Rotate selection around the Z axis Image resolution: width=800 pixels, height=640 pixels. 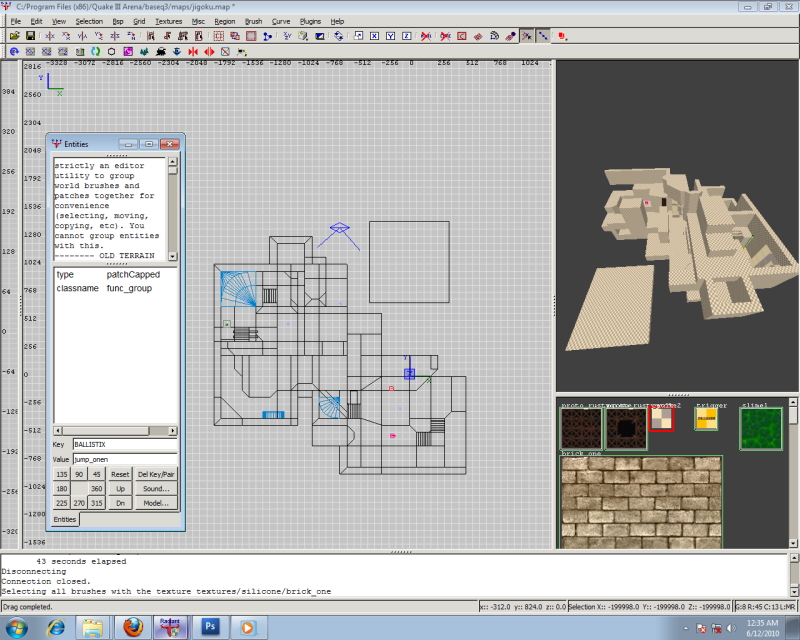[131, 36]
